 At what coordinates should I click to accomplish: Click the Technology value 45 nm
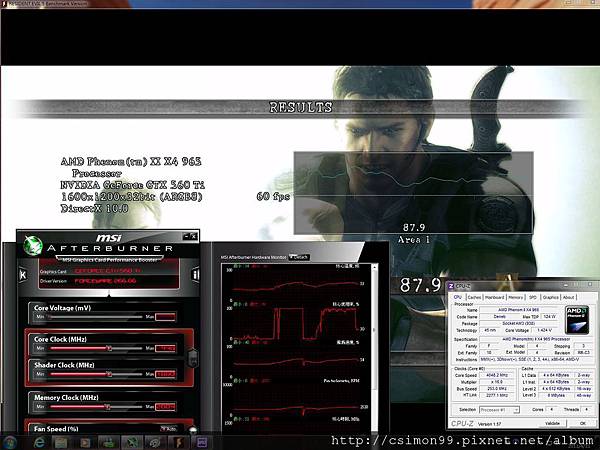[489, 330]
